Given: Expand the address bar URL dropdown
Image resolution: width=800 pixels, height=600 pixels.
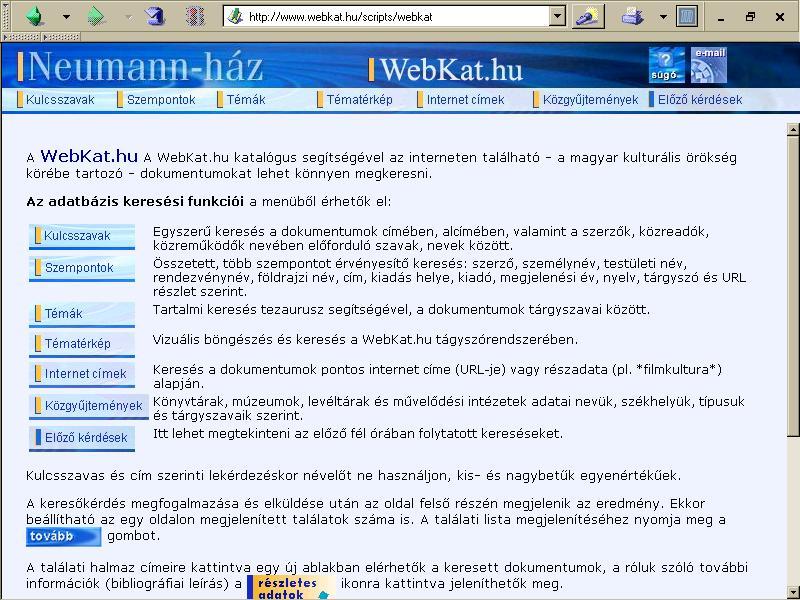Looking at the screenshot, I should 558,17.
